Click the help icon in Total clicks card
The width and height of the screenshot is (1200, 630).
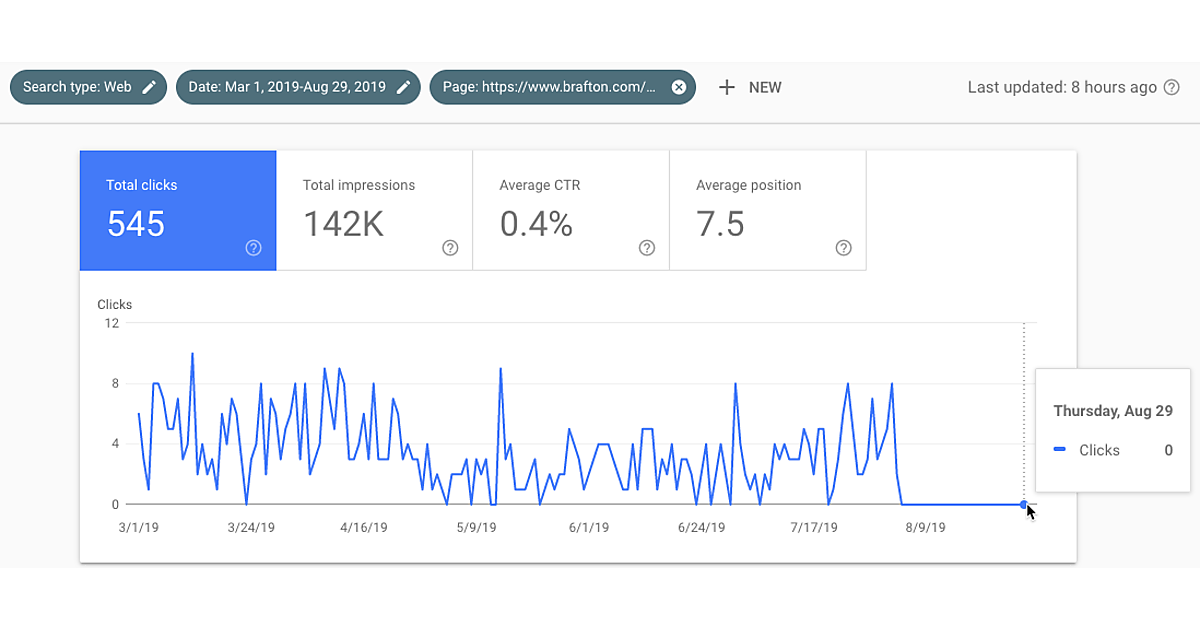(253, 248)
